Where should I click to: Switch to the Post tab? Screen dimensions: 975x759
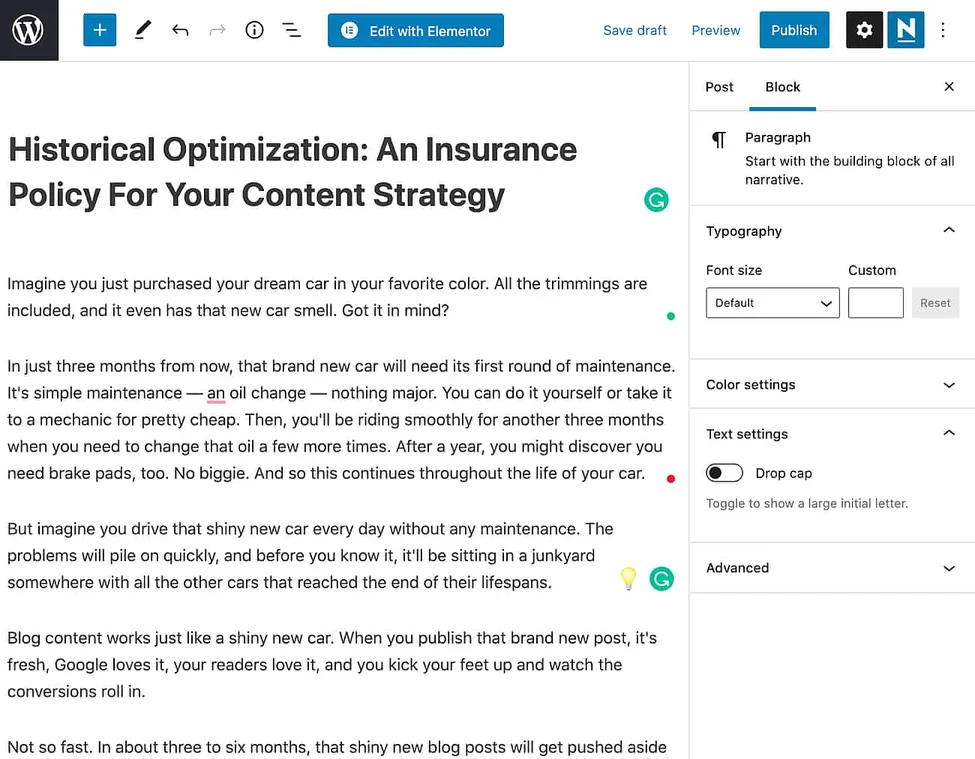pyautogui.click(x=719, y=87)
